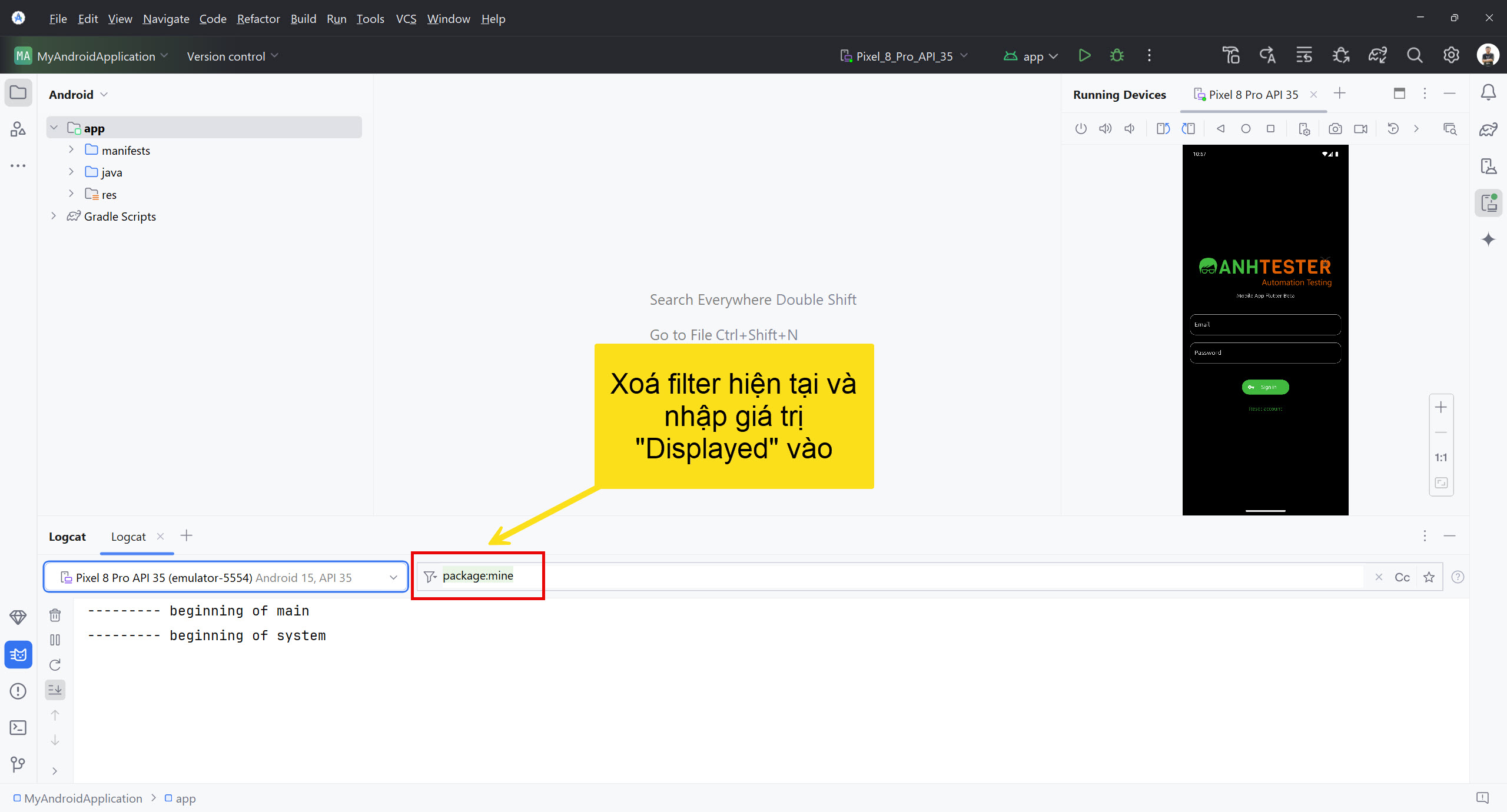Zoom in emulator with plus button
The image size is (1507, 812).
[1441, 407]
